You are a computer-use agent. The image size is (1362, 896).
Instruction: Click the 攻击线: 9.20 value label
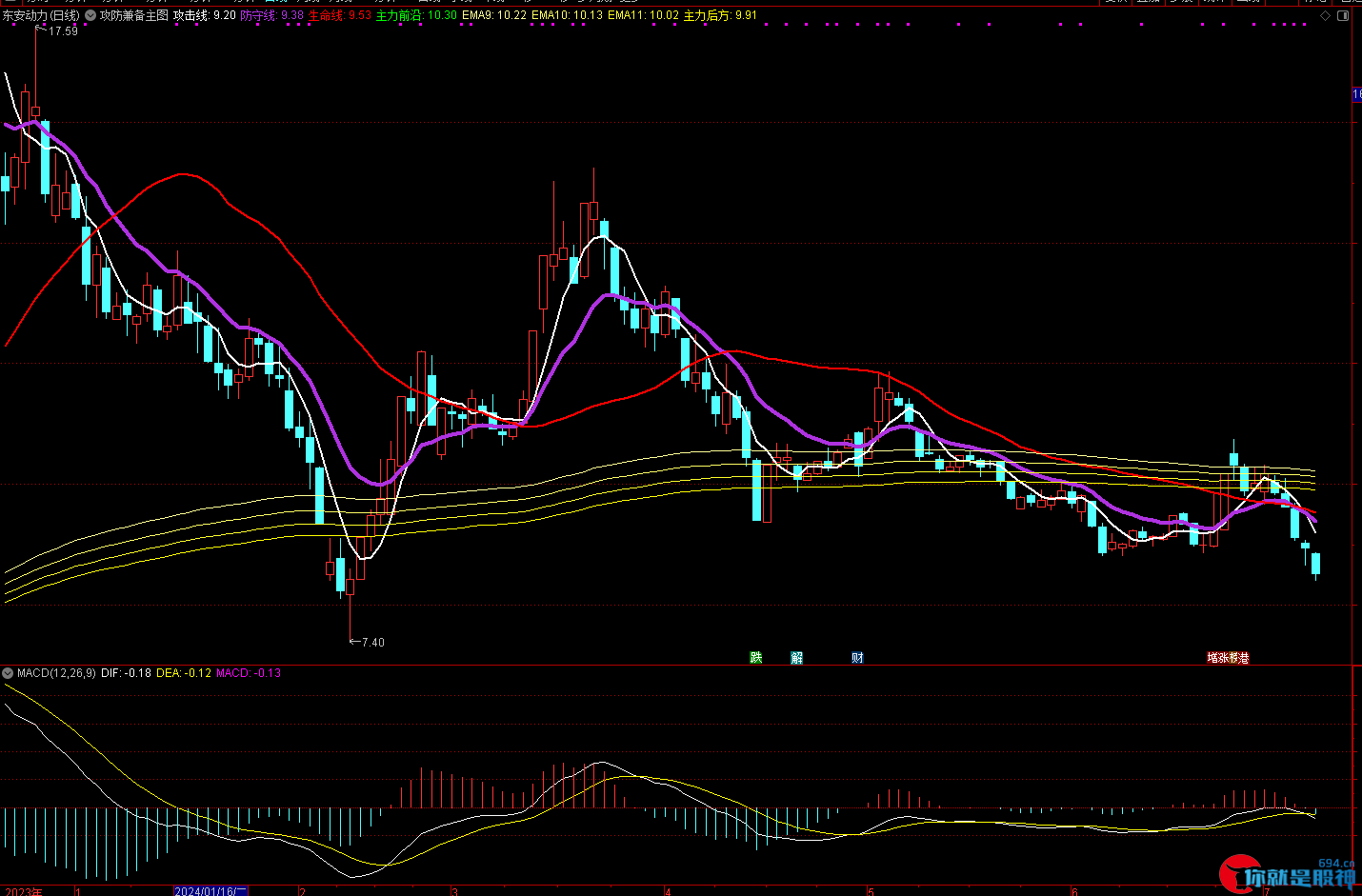[204, 15]
